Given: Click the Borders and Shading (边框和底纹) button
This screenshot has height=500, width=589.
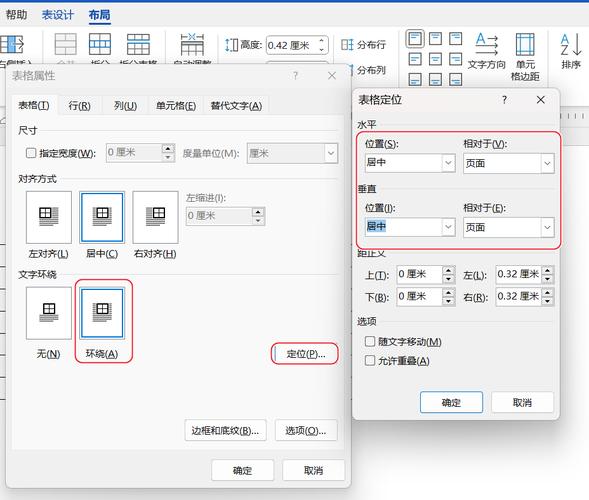Looking at the screenshot, I should [225, 430].
